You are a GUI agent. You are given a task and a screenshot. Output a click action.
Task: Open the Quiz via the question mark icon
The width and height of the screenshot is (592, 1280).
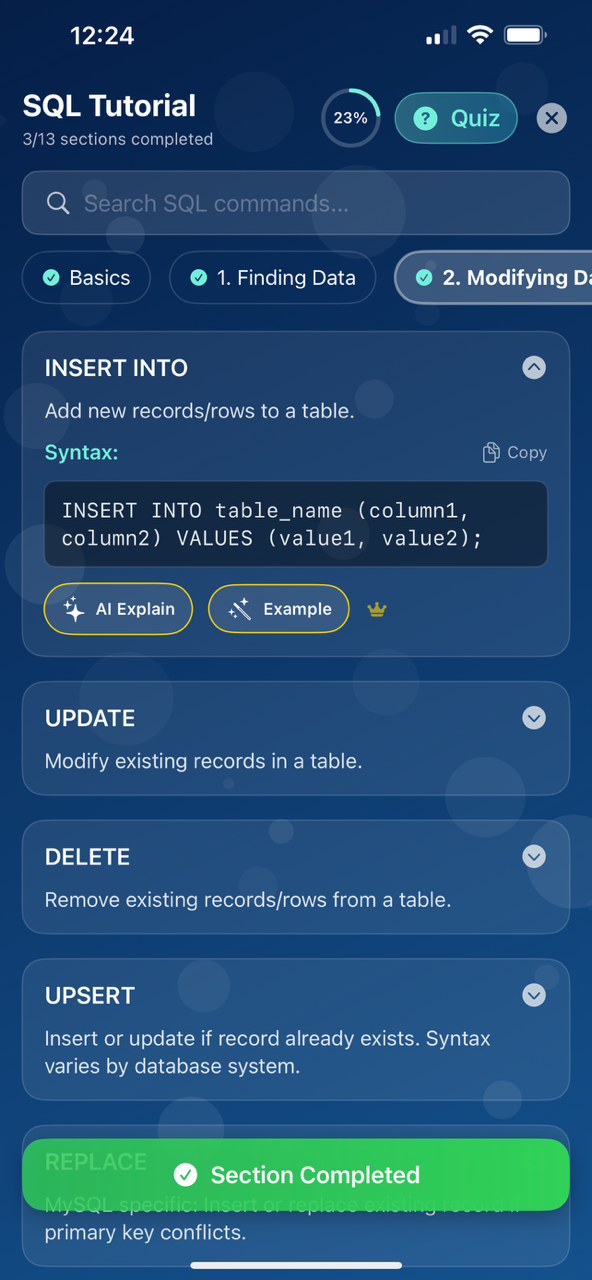pos(424,118)
